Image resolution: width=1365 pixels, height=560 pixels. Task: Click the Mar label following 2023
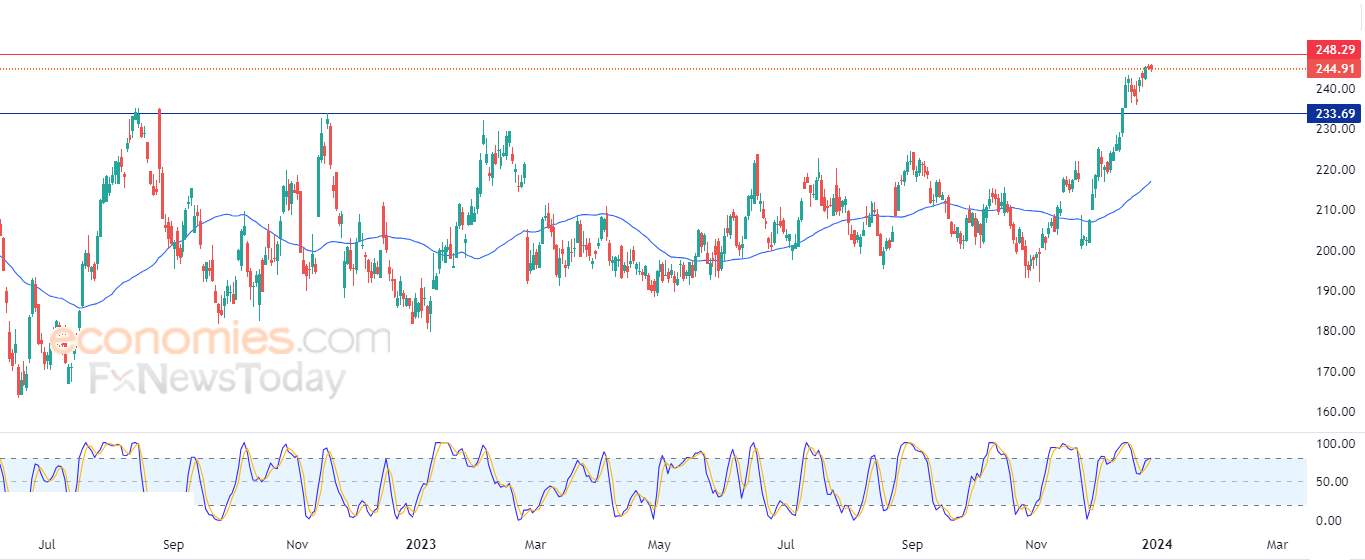(535, 545)
